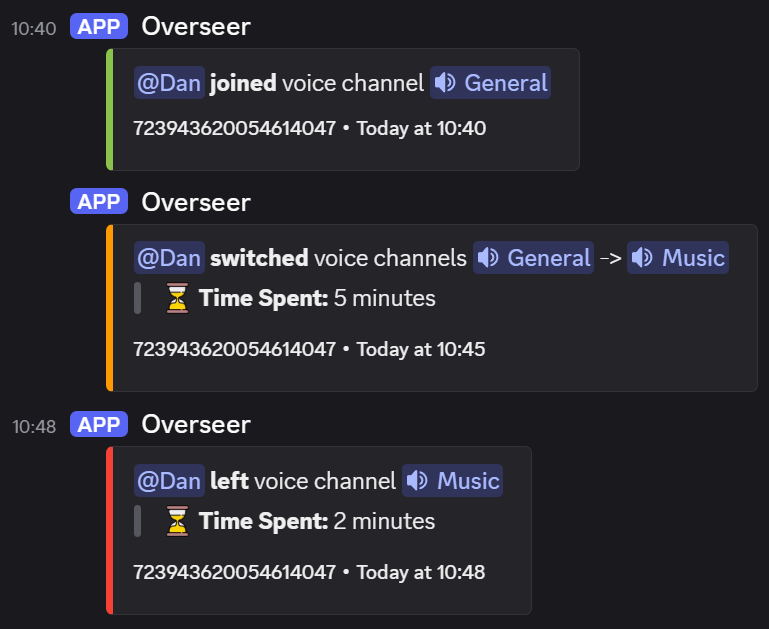769x629 pixels.
Task: Open Overseer profile from the 10:48 message
Action: tap(196, 425)
